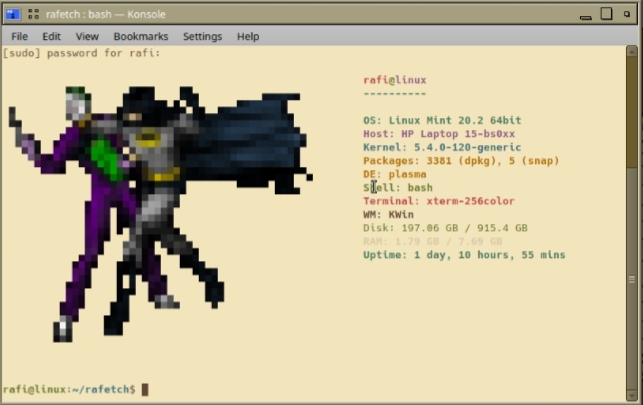Click the Konsole window menu icon
Screen dimensions: 643x405
coord(13,14)
